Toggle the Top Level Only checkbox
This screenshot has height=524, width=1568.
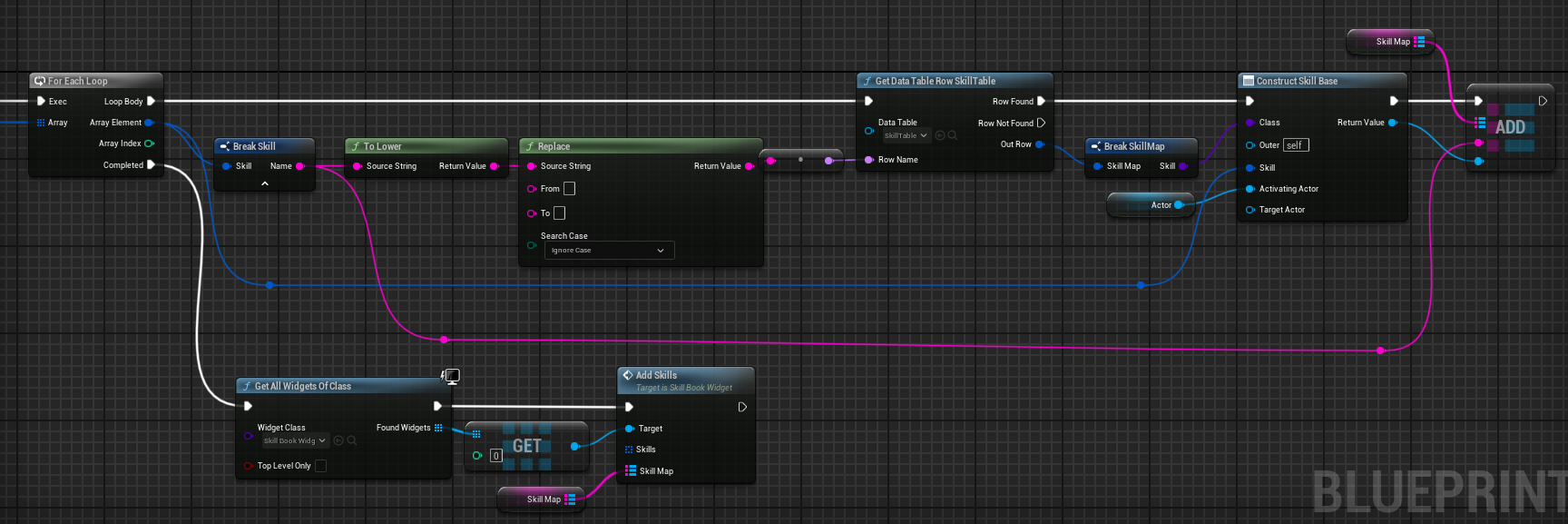[x=320, y=466]
